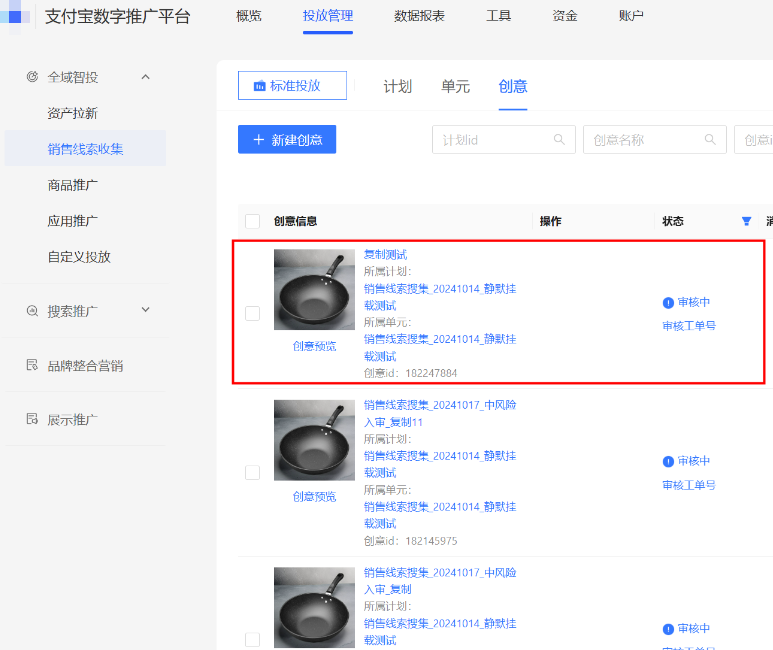The image size is (773, 650).
Task: Switch to the 创意 tab
Action: pos(513,86)
